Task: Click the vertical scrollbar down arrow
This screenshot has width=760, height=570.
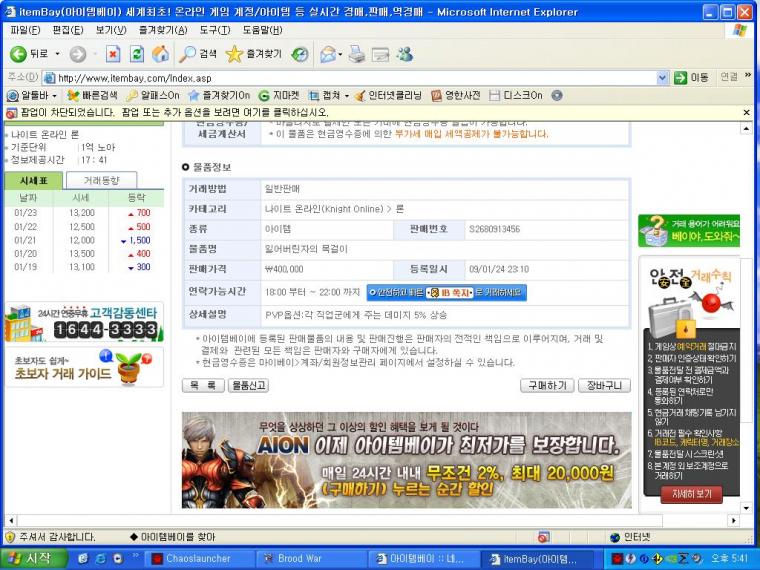Action: 746,507
